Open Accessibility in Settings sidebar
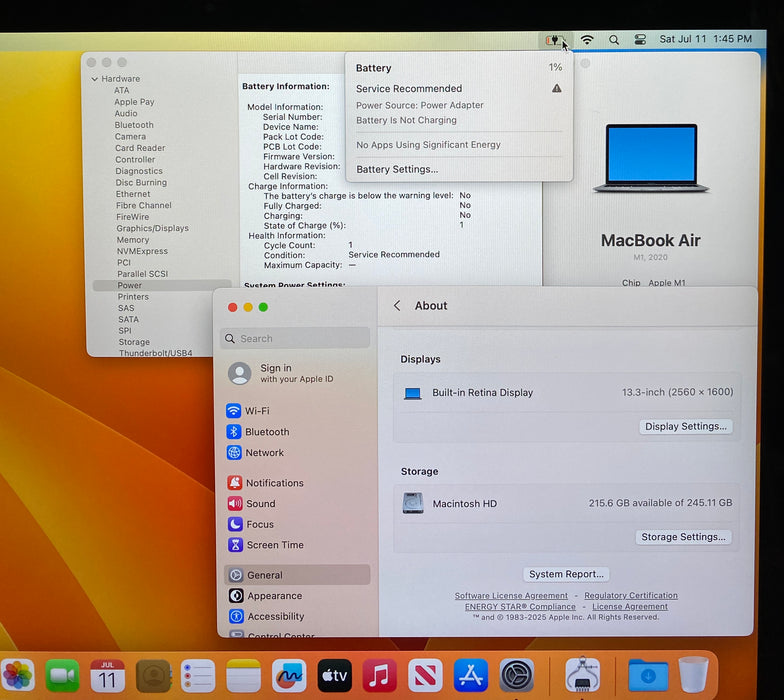Image resolution: width=784 pixels, height=700 pixels. [266, 616]
